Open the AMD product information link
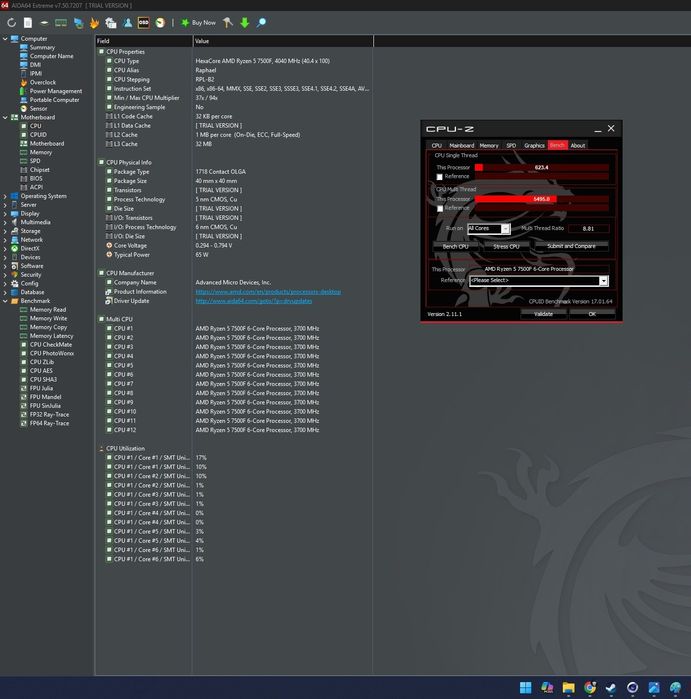 tap(268, 292)
